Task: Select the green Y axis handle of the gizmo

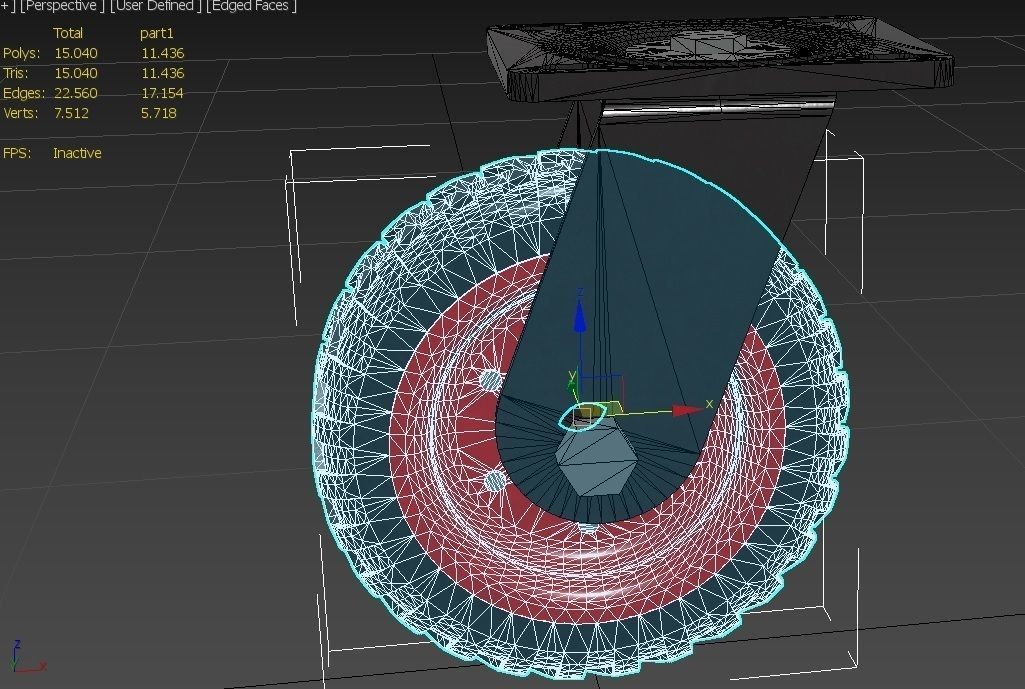Action: point(573,386)
